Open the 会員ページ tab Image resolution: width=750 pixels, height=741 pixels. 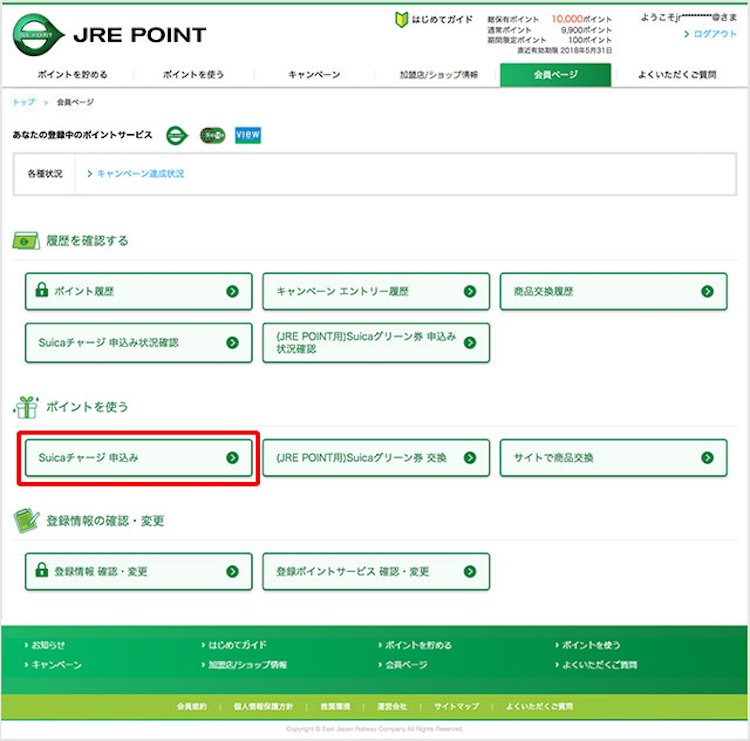(555, 75)
